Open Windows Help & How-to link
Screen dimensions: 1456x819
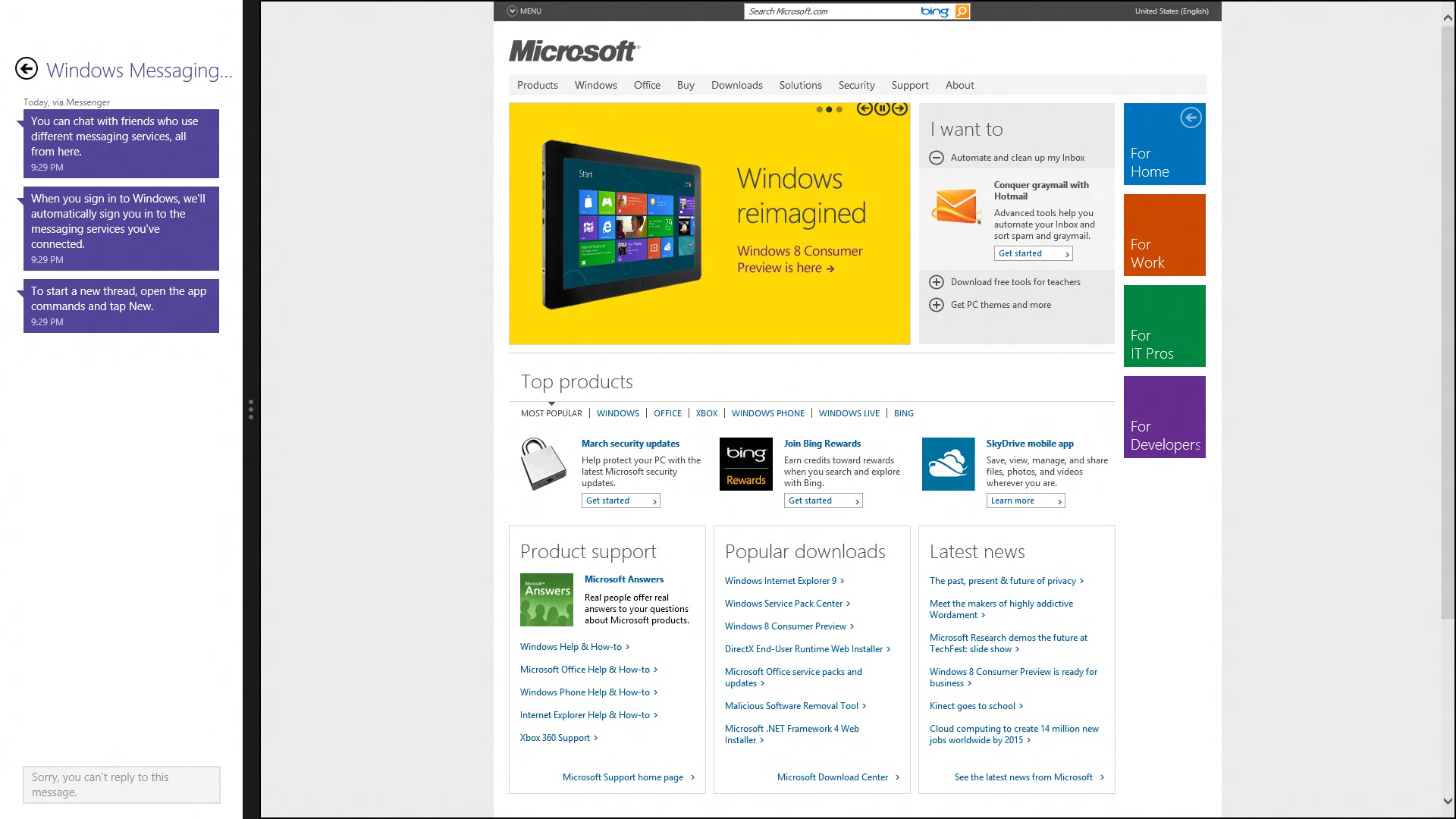[575, 647]
